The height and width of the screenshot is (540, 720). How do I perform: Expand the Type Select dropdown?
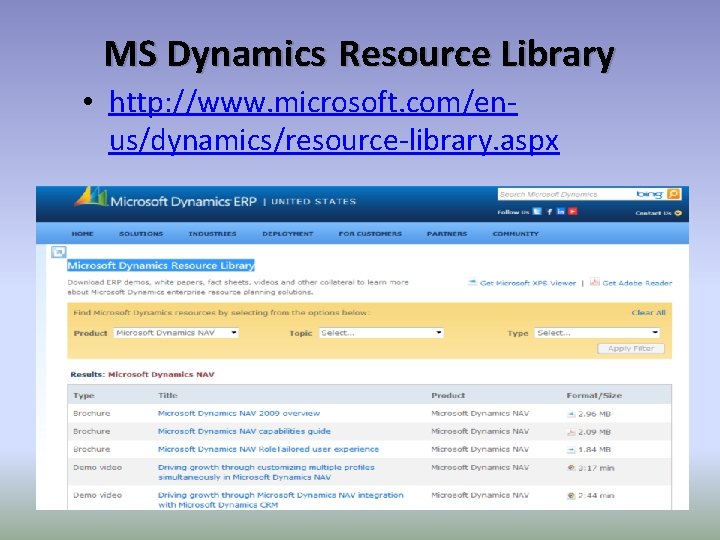597,333
